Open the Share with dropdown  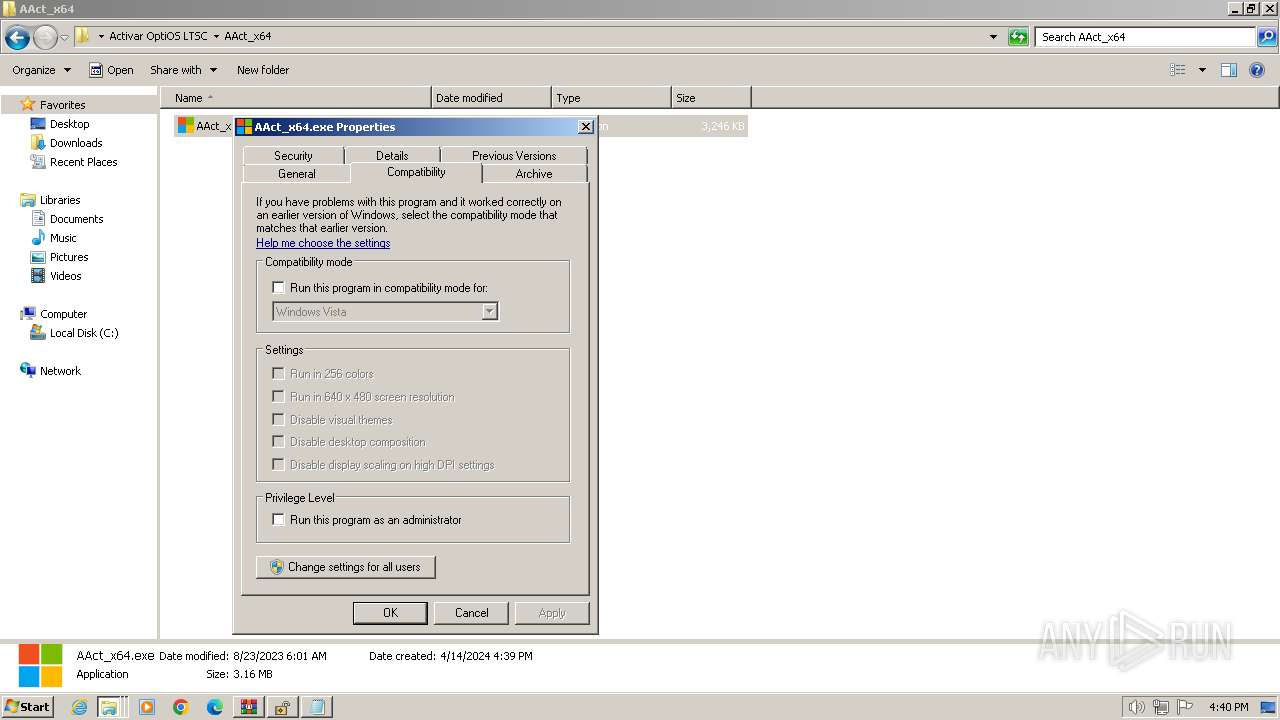[183, 70]
